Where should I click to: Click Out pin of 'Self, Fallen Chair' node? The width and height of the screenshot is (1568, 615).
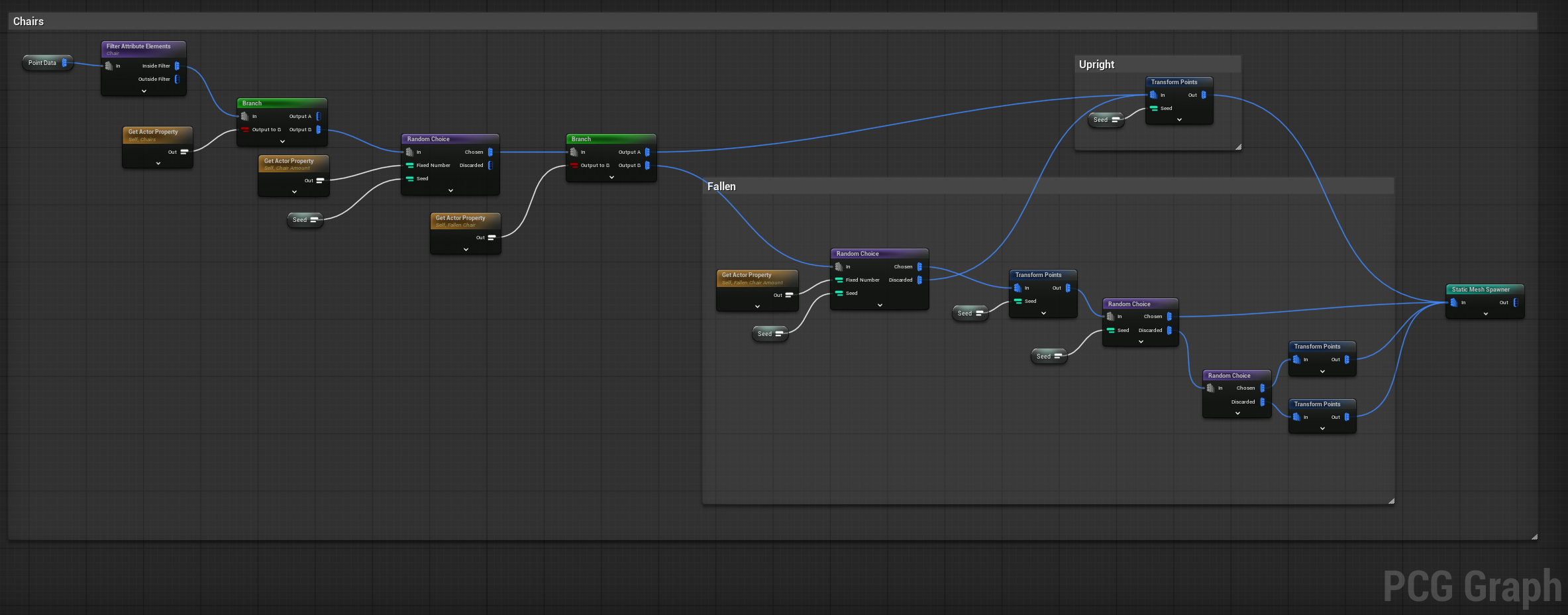pyautogui.click(x=492, y=237)
